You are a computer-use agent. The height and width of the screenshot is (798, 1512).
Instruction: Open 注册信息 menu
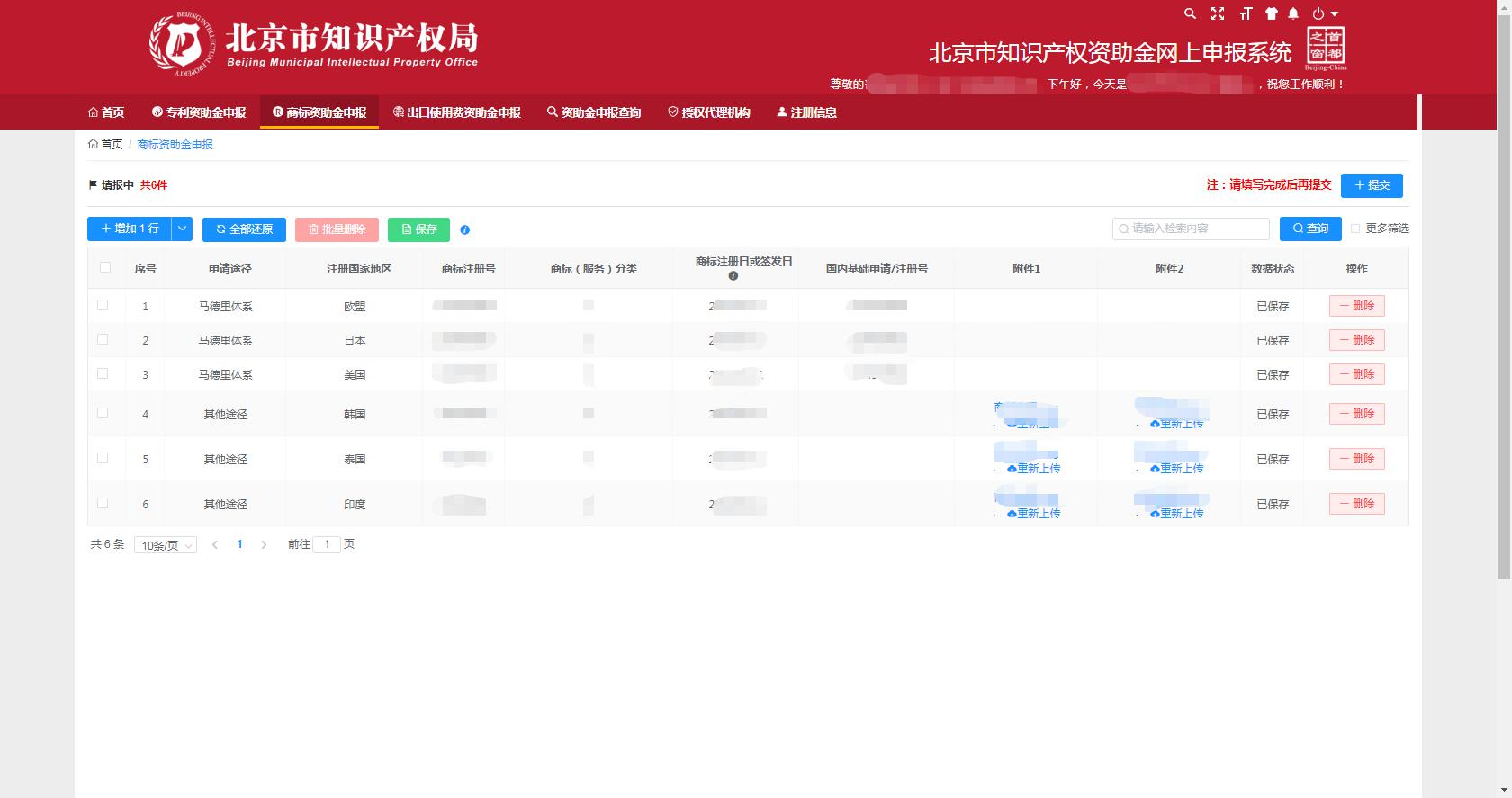pyautogui.click(x=806, y=112)
